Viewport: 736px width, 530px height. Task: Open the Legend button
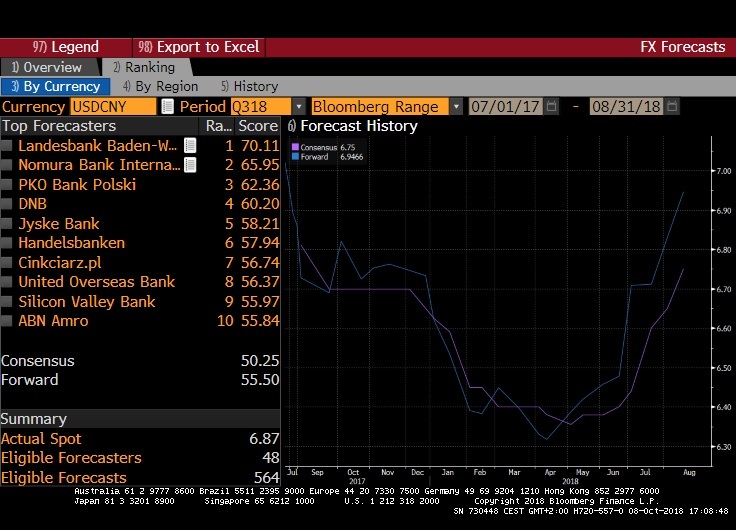pos(66,47)
